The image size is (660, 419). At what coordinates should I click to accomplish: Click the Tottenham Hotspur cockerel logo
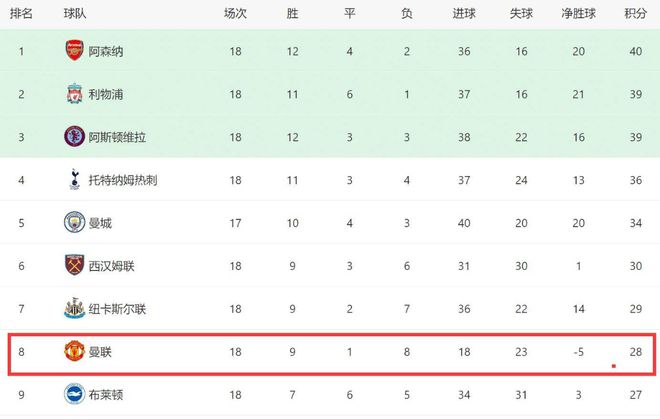pos(75,179)
